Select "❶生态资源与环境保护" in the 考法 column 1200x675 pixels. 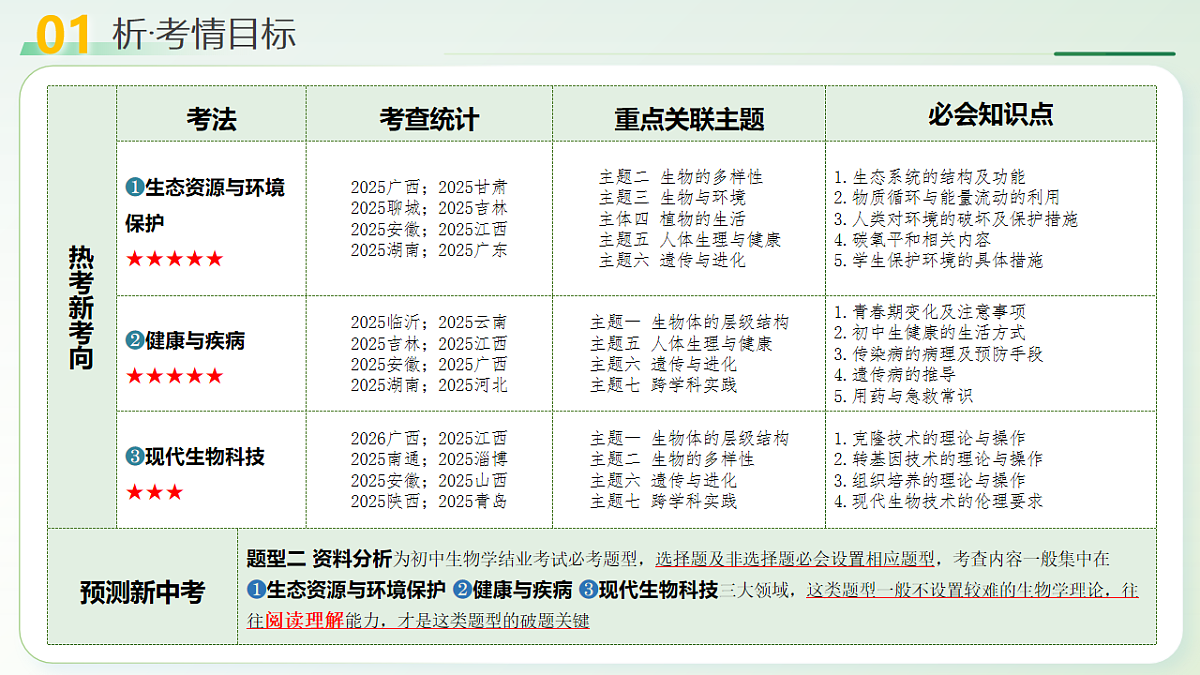pyautogui.click(x=205, y=205)
